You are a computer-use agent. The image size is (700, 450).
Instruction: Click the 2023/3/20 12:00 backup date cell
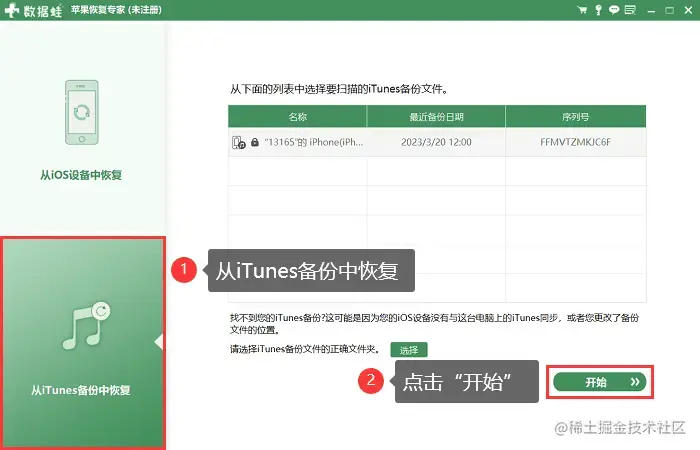coord(436,142)
